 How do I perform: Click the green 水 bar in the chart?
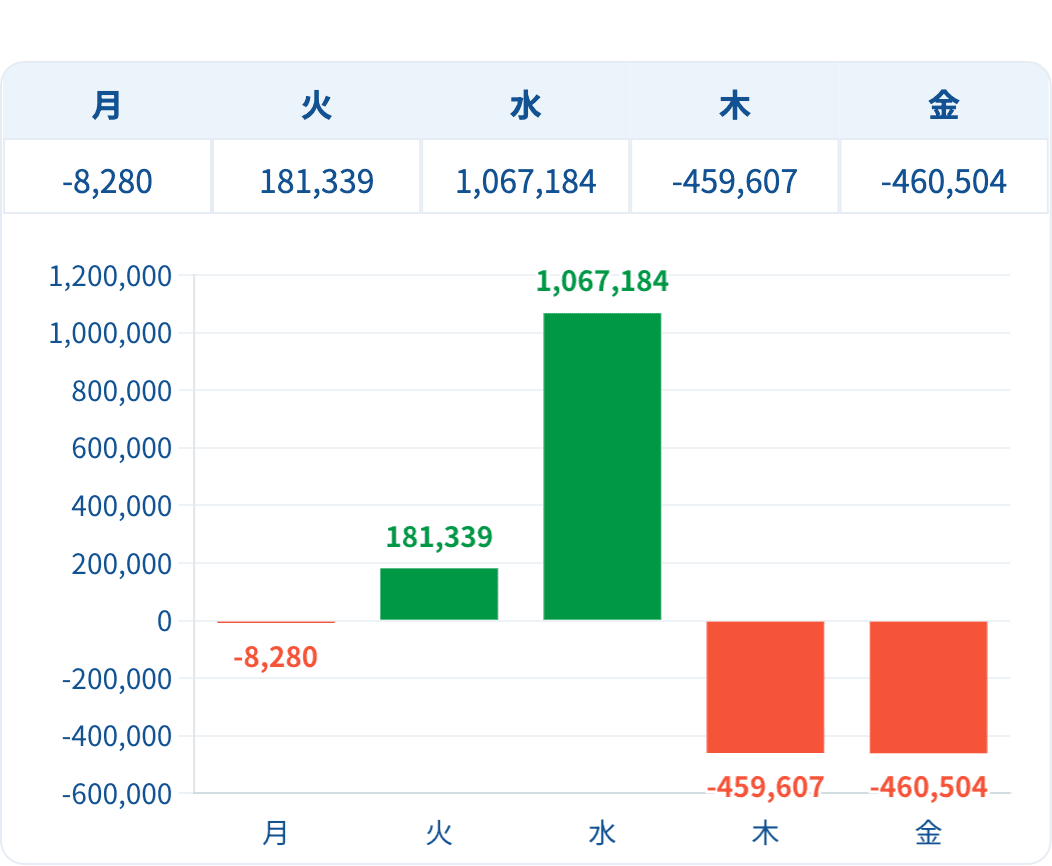coord(602,466)
